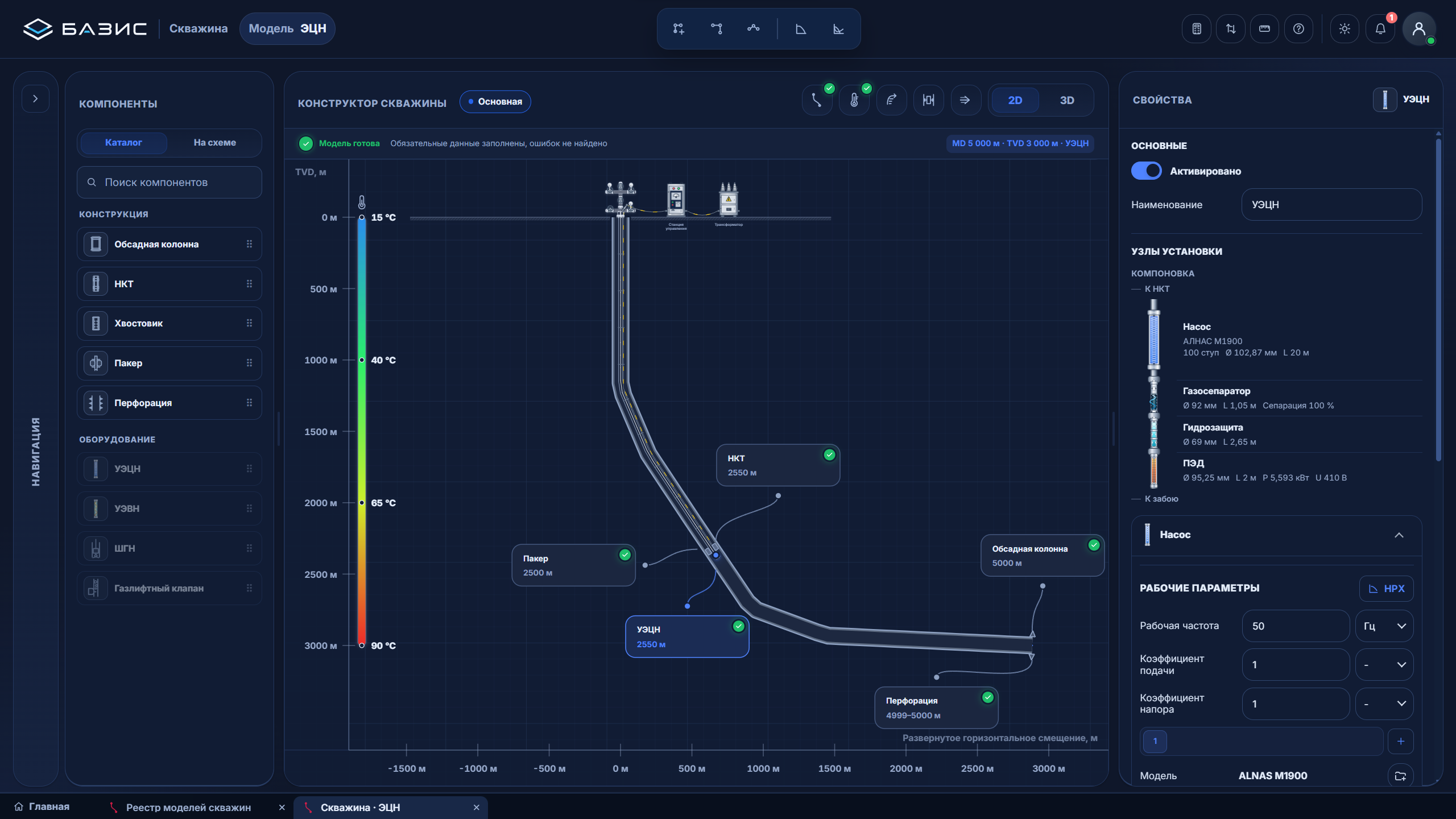1456x819 pixels.
Task: Click the 65 °C point on temperature gradient
Action: 362,503
